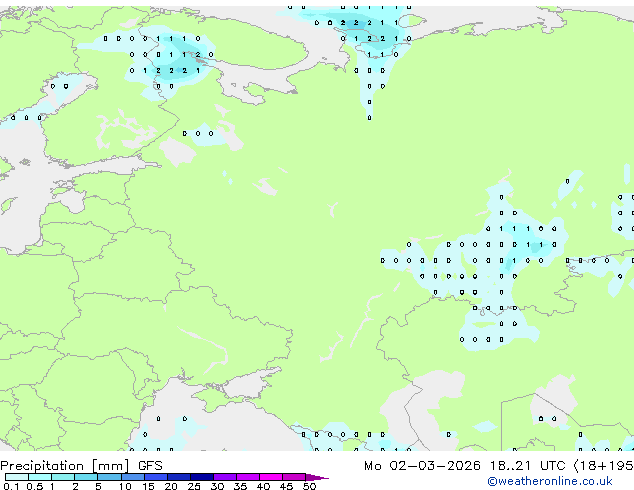Click the legend scale label '0.5'

[x=35, y=486]
